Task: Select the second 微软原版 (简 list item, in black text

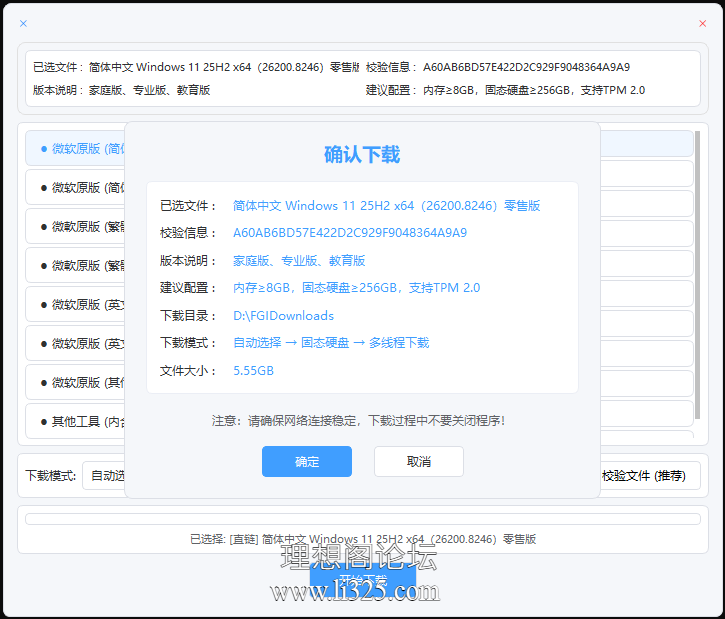Action: coord(75,187)
